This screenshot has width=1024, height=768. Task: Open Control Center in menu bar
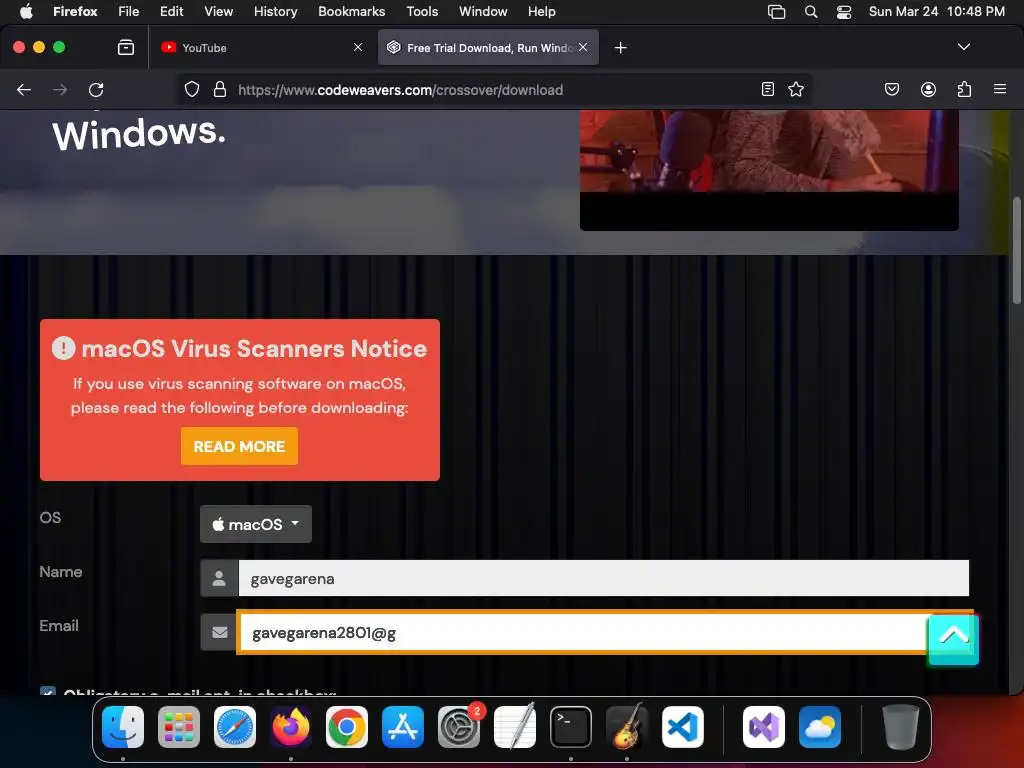tap(844, 11)
